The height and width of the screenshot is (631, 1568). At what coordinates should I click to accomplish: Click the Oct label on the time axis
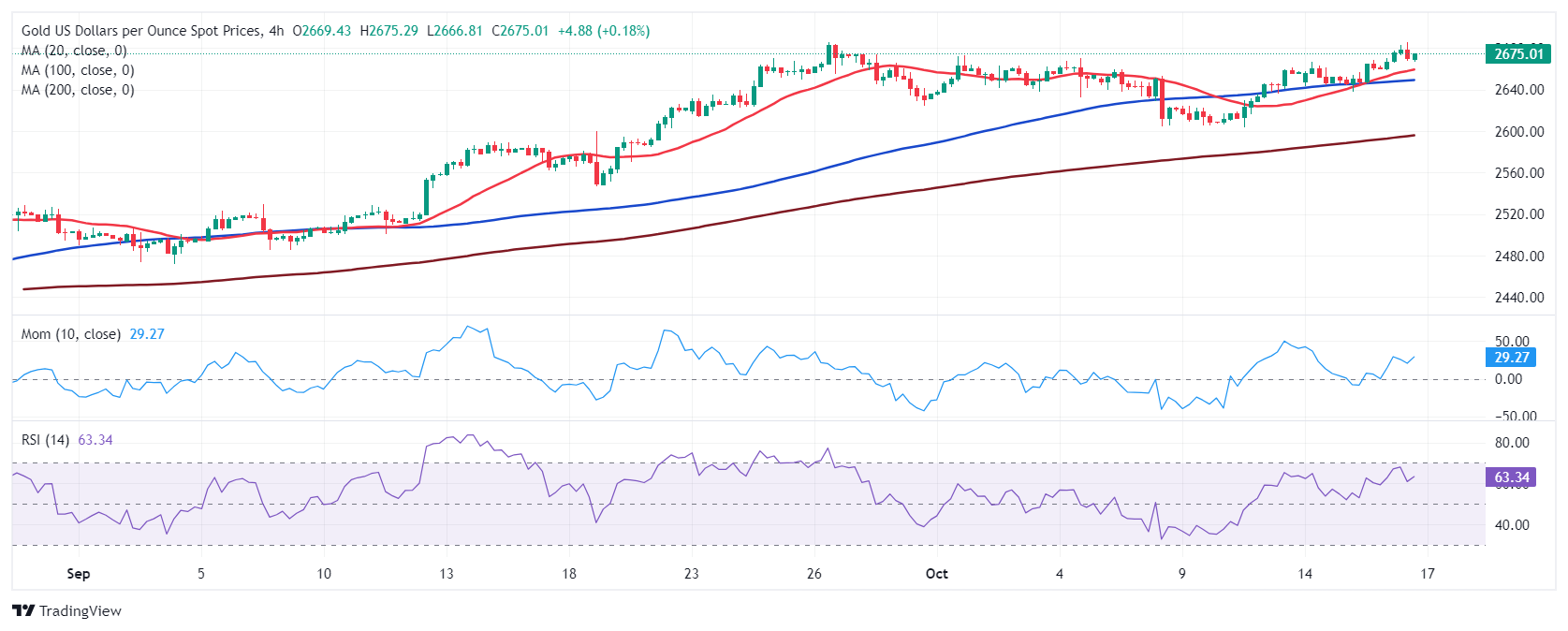(936, 573)
